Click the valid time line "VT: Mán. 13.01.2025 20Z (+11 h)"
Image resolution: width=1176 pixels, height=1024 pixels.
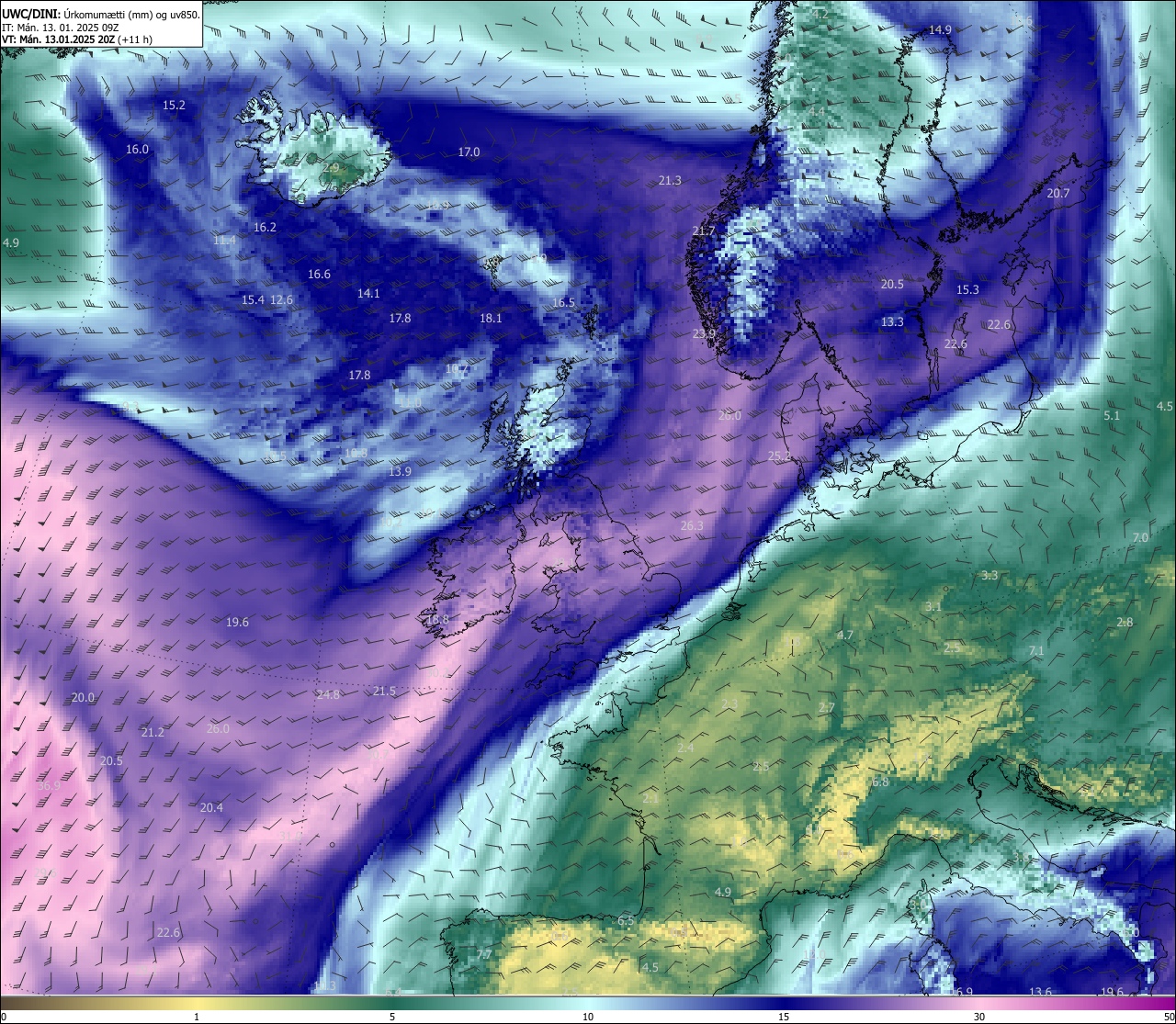(x=77, y=39)
